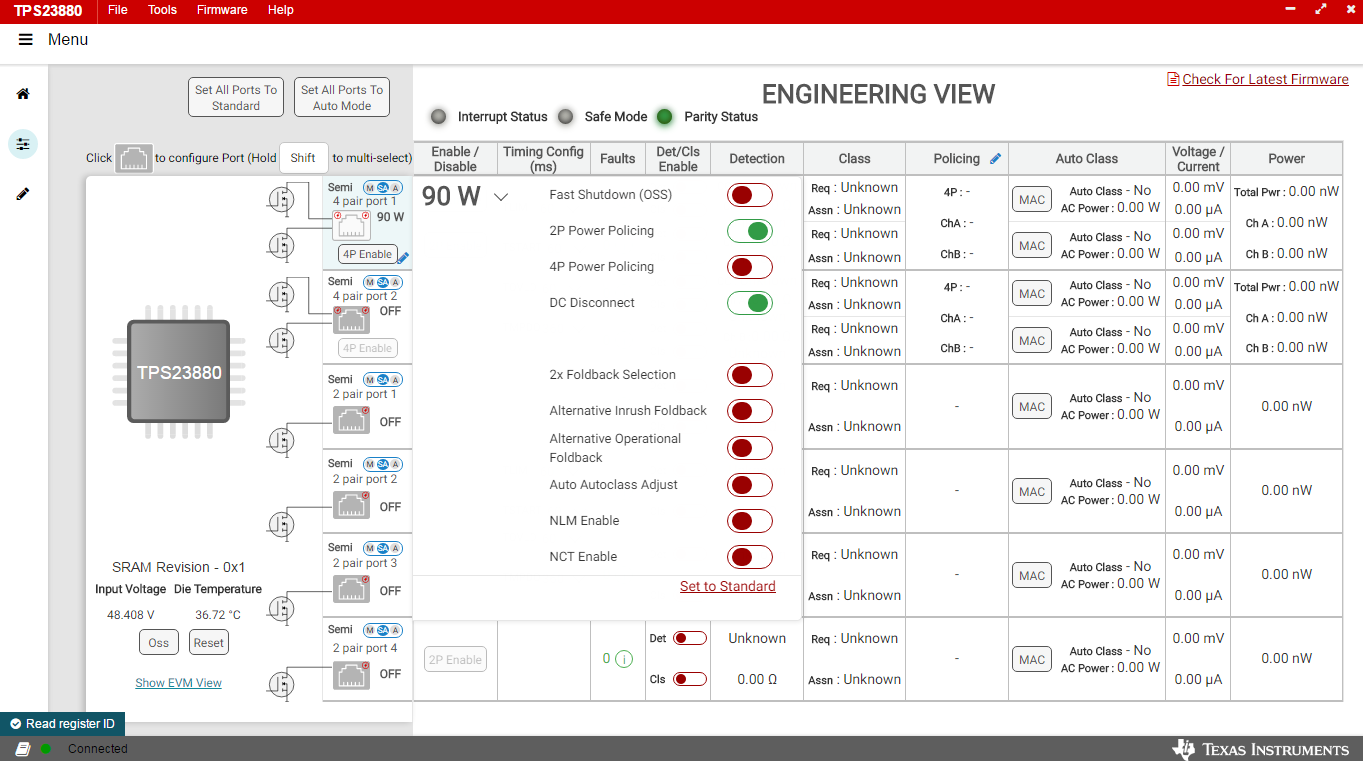
Task: Enable Alternative Inrush Foldback
Action: pos(750,411)
